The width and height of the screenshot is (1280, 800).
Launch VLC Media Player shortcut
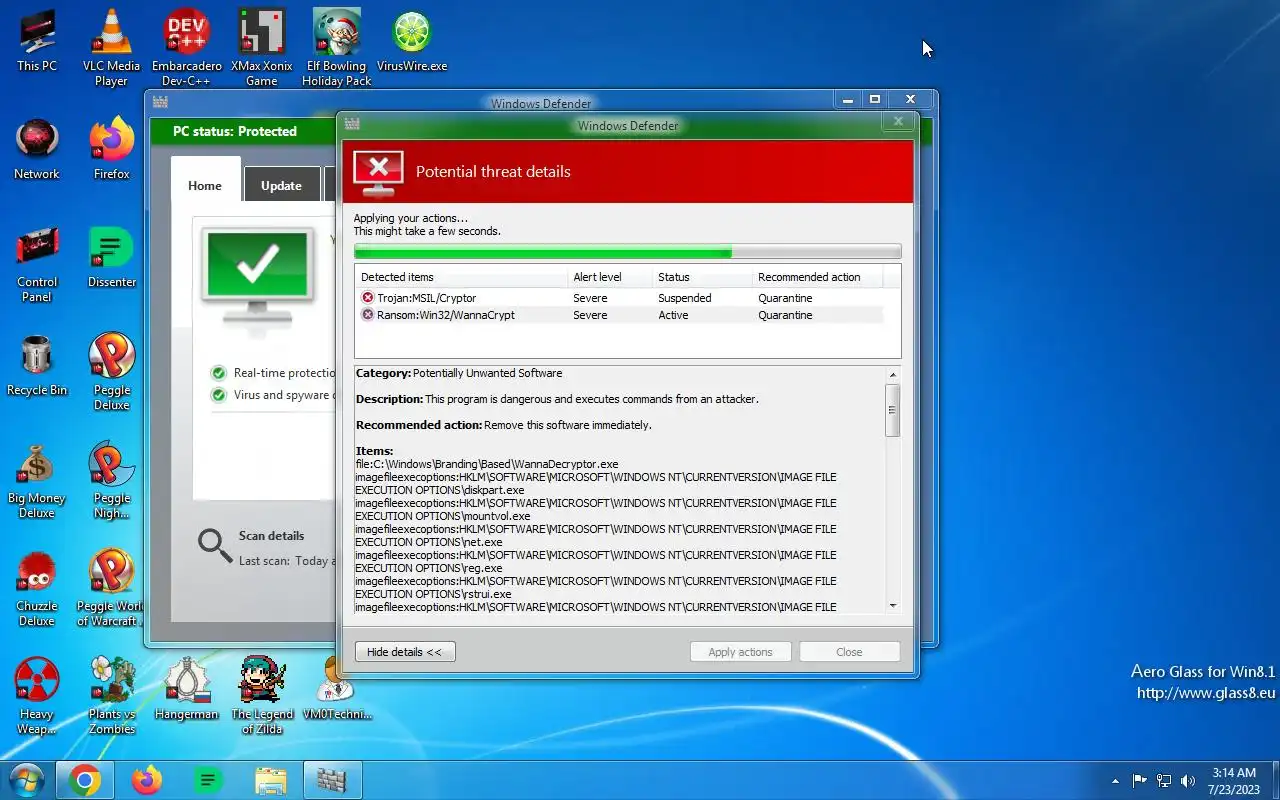tap(111, 48)
